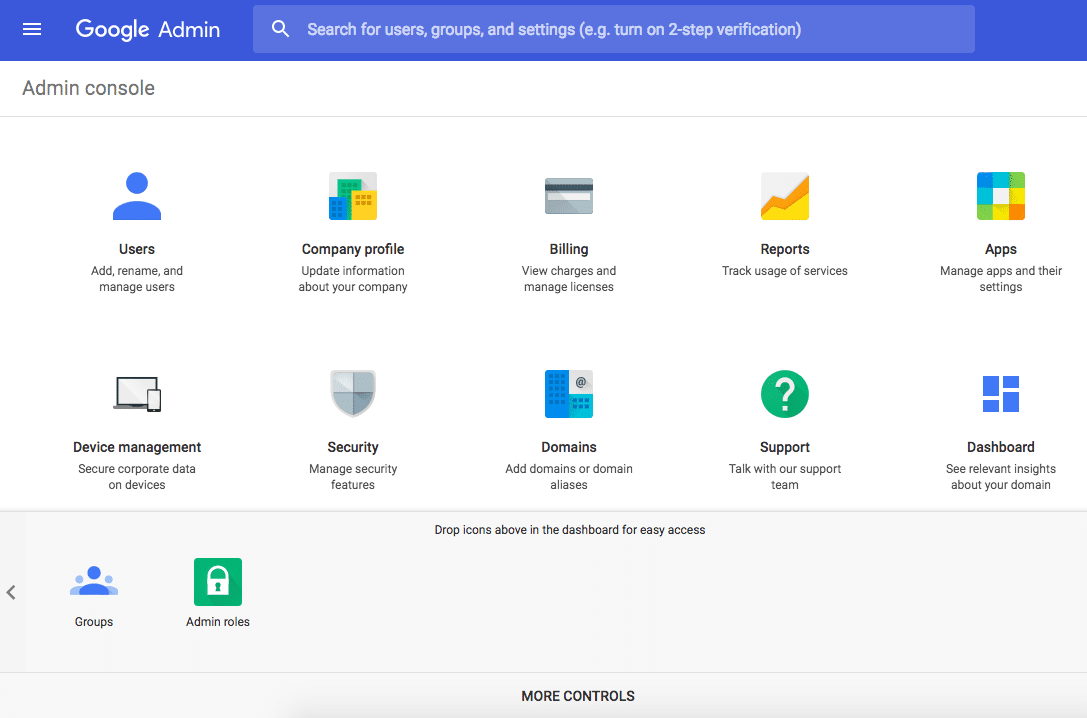Open the 'Talk with our support team' link
Screen dimensions: 1087x718
(785, 476)
